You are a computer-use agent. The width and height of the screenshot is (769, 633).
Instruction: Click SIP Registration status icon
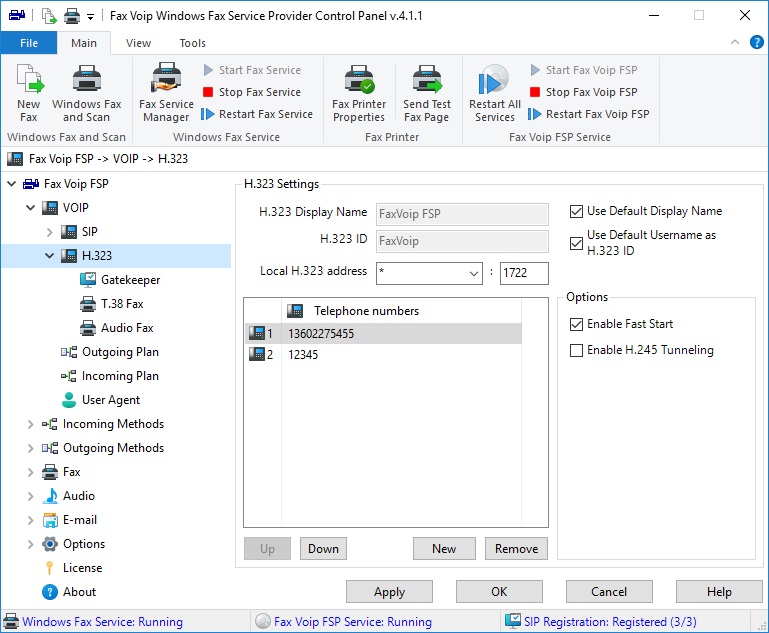(x=513, y=621)
